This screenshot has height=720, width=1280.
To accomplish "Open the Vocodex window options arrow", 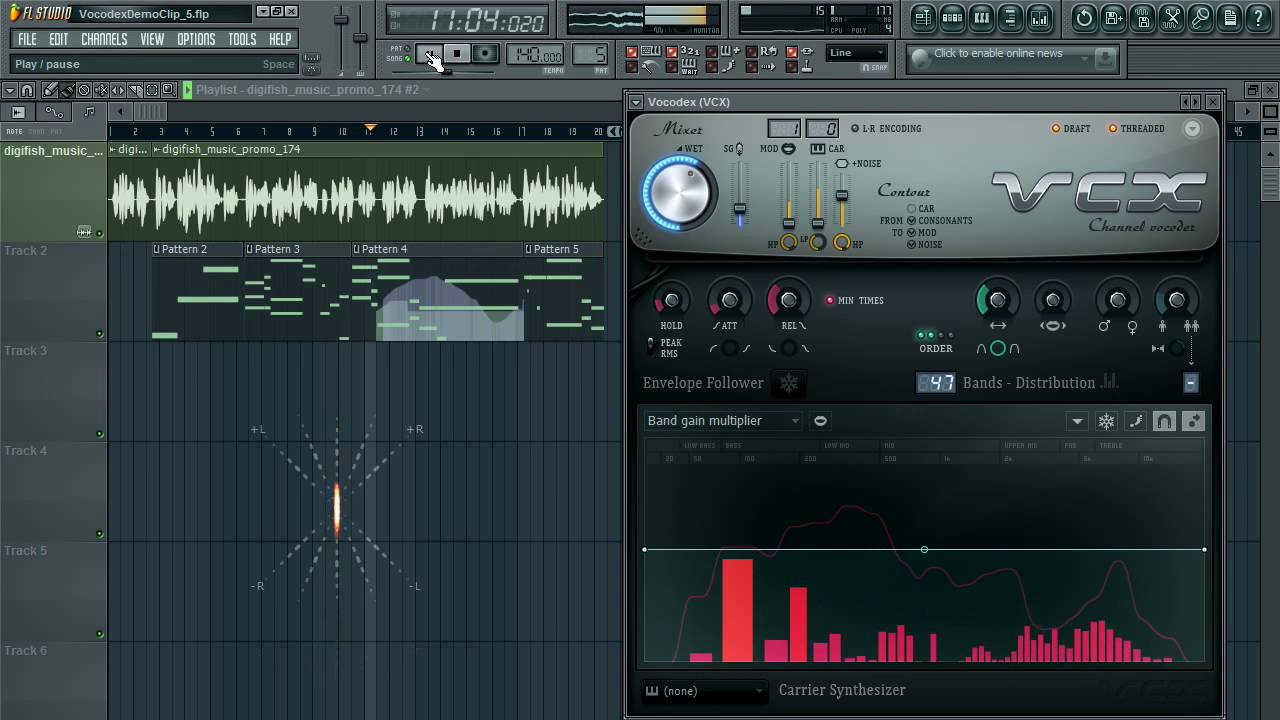I will [x=636, y=102].
